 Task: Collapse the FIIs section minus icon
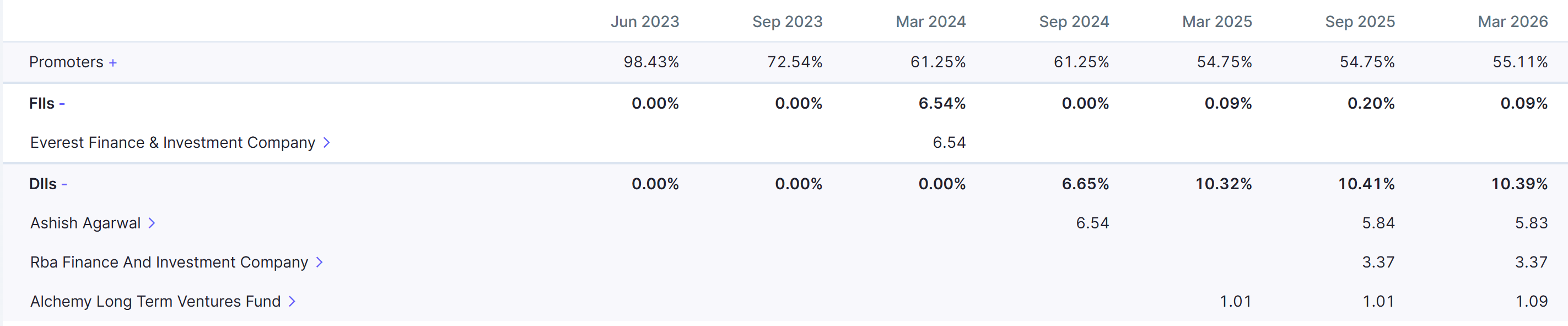(x=62, y=104)
